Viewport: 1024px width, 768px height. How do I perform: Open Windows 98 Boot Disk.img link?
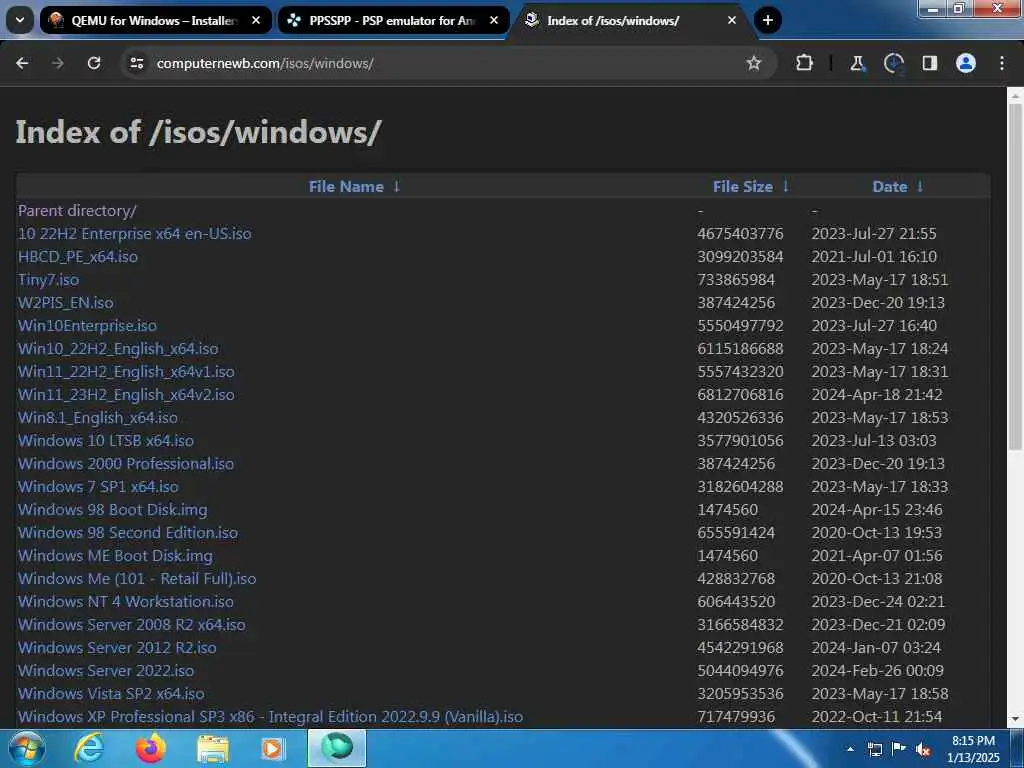pyautogui.click(x=112, y=509)
